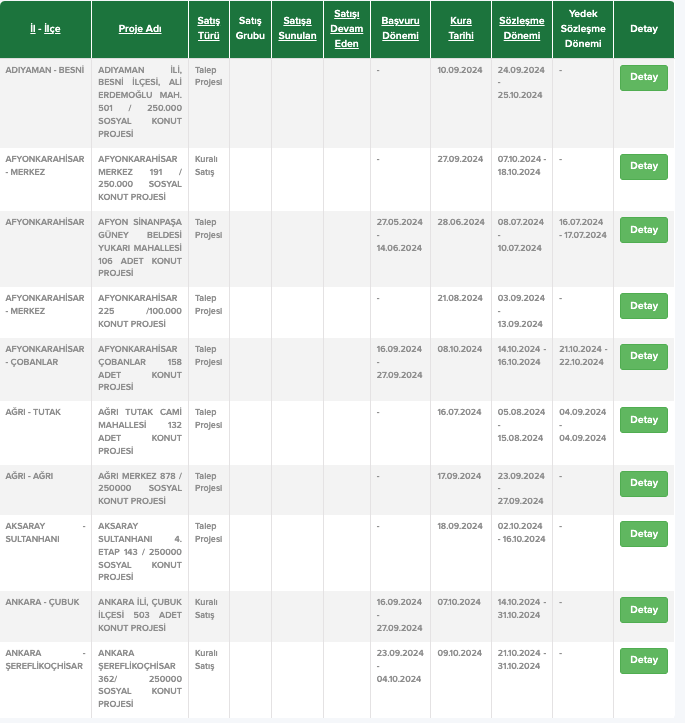This screenshot has height=723, width=685.
Task: Sort by Satışı Devam Eden header
Action: click(x=347, y=29)
